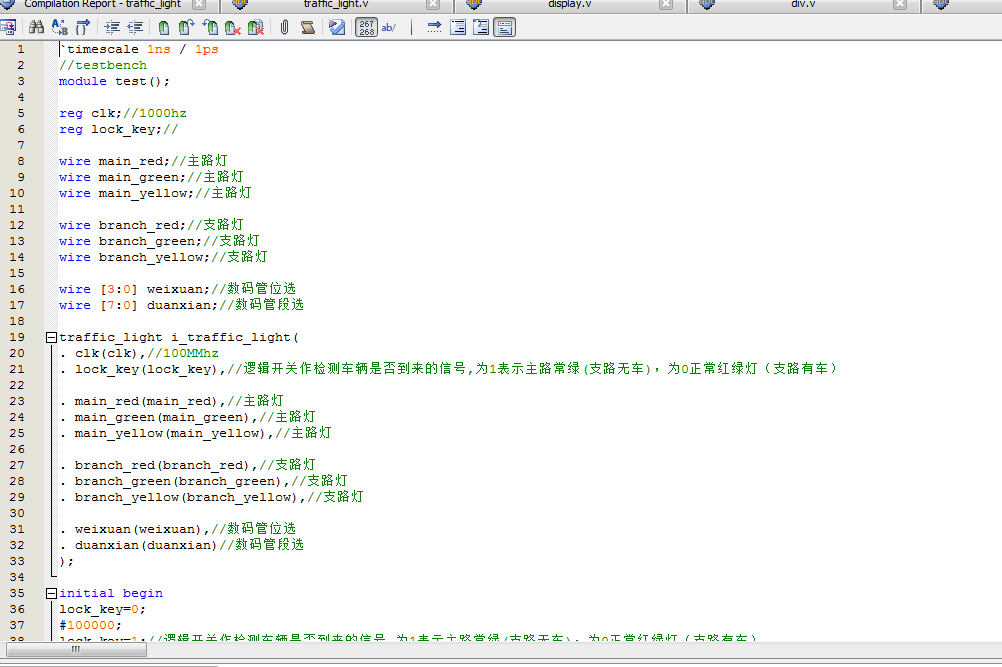
Task: Switch to the Compilation Report - traffic_light tab
Action: [103, 4]
